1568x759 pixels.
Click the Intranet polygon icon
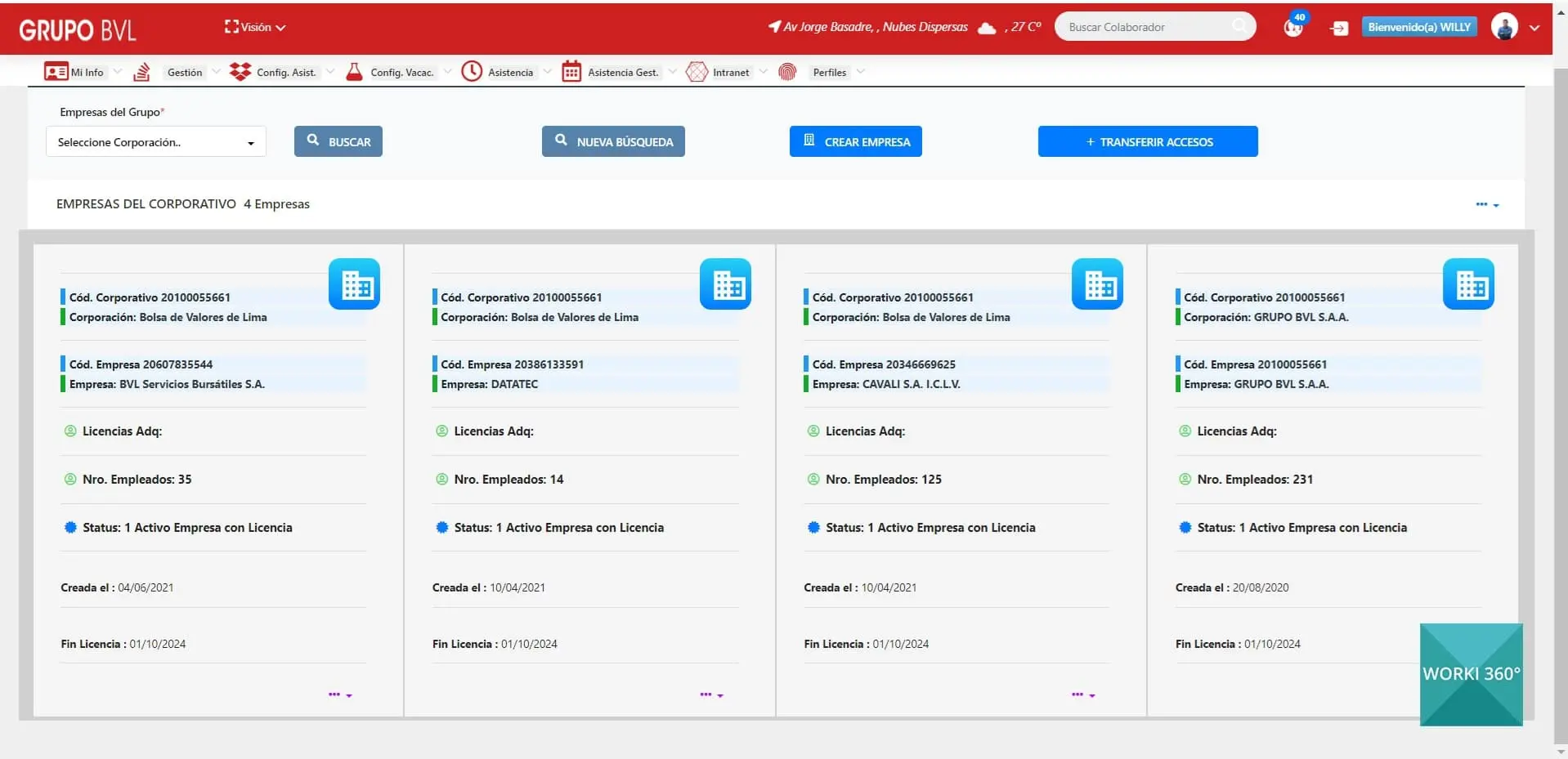tap(697, 72)
